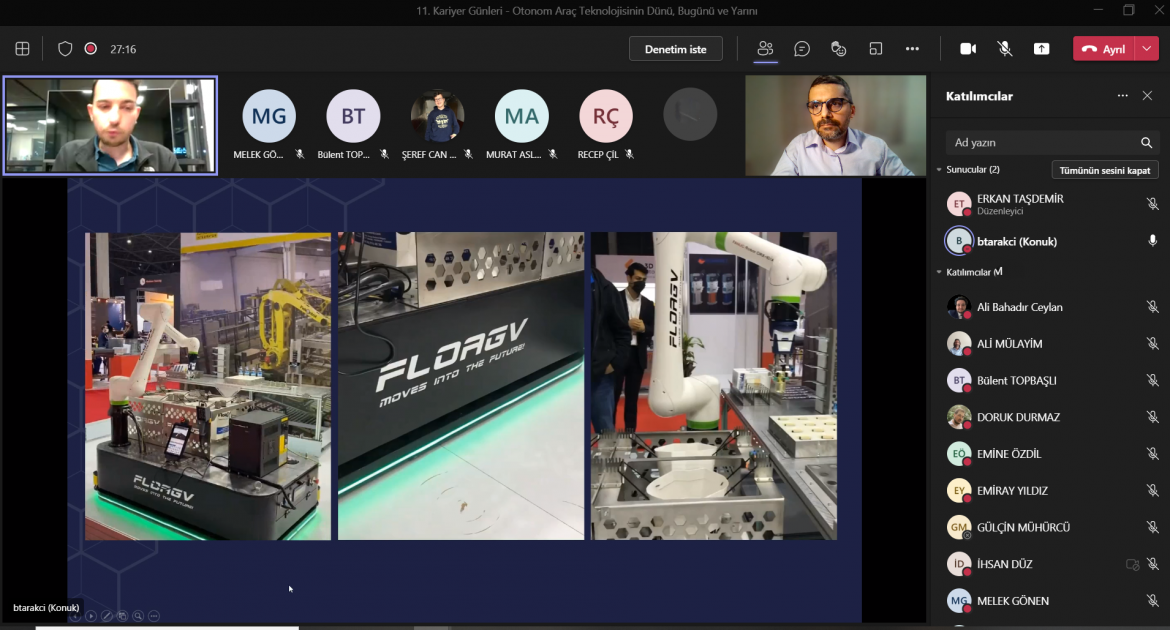Go to next slide arrow

point(91,616)
